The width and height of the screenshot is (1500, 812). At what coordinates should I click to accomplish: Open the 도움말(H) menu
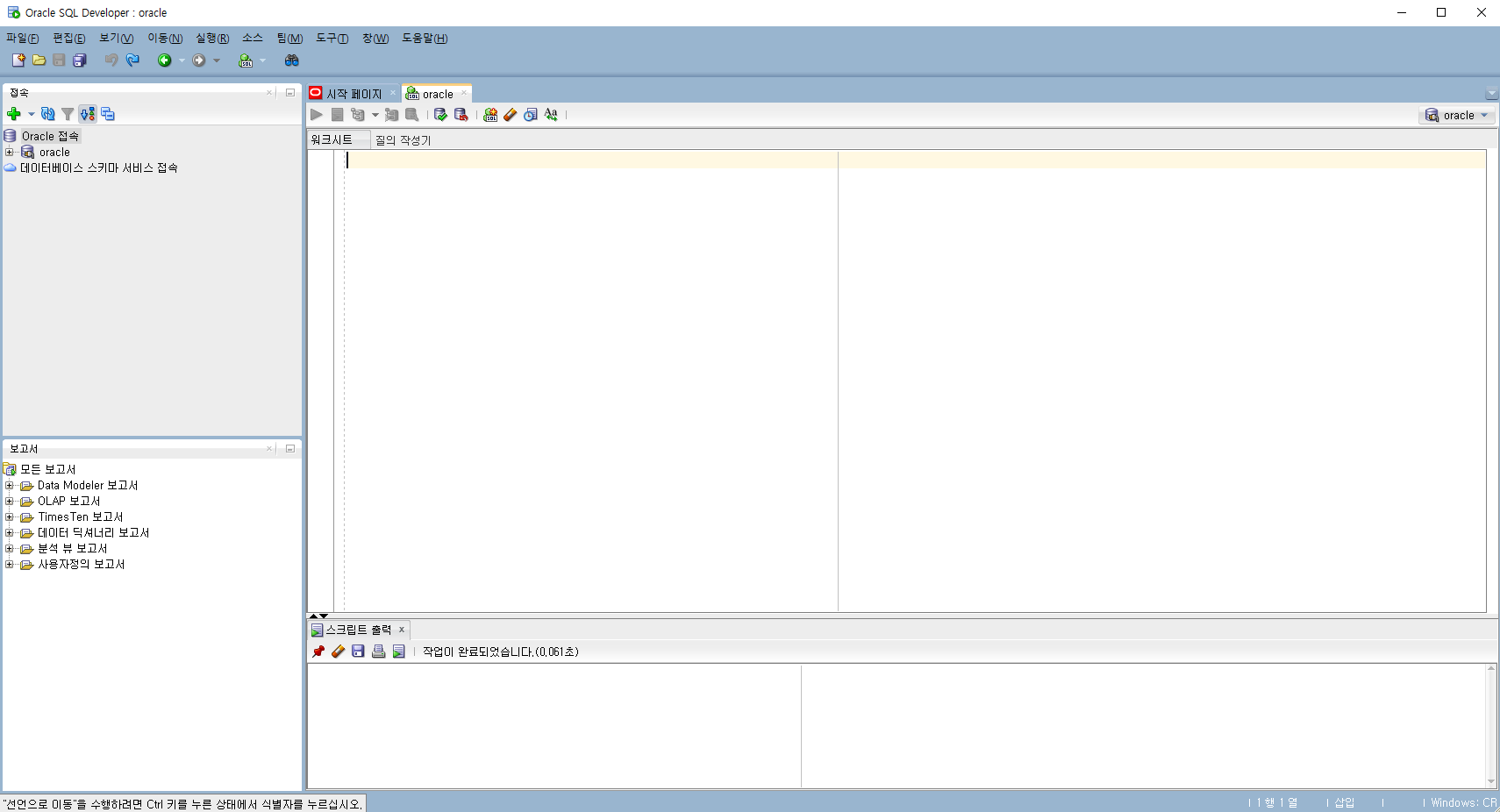(x=425, y=39)
